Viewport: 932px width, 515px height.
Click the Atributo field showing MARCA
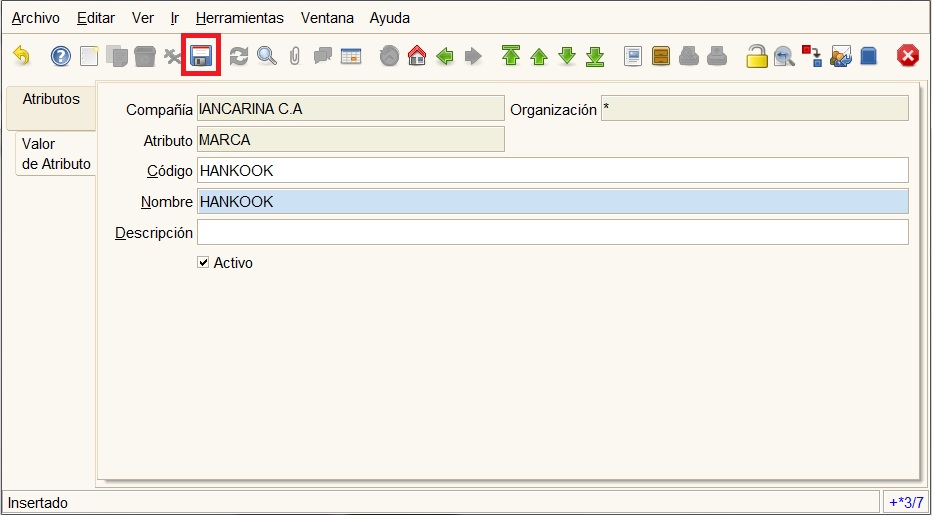[x=351, y=139]
